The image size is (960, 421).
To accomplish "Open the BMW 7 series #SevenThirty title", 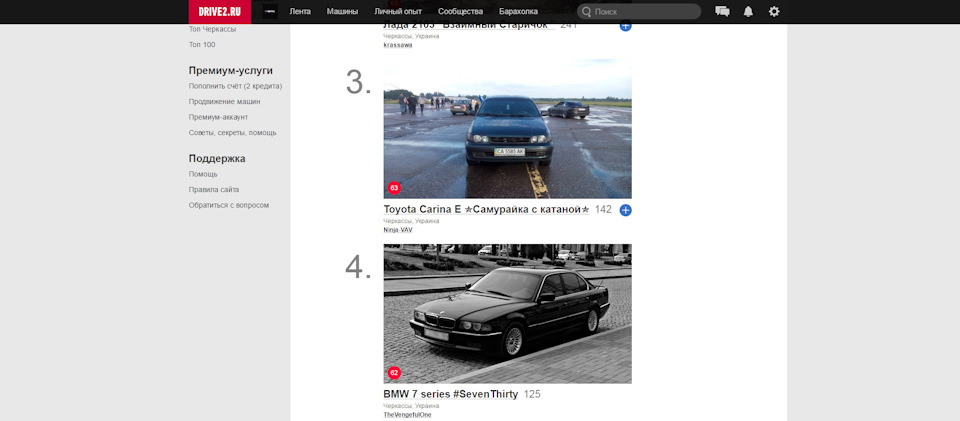I will [451, 394].
